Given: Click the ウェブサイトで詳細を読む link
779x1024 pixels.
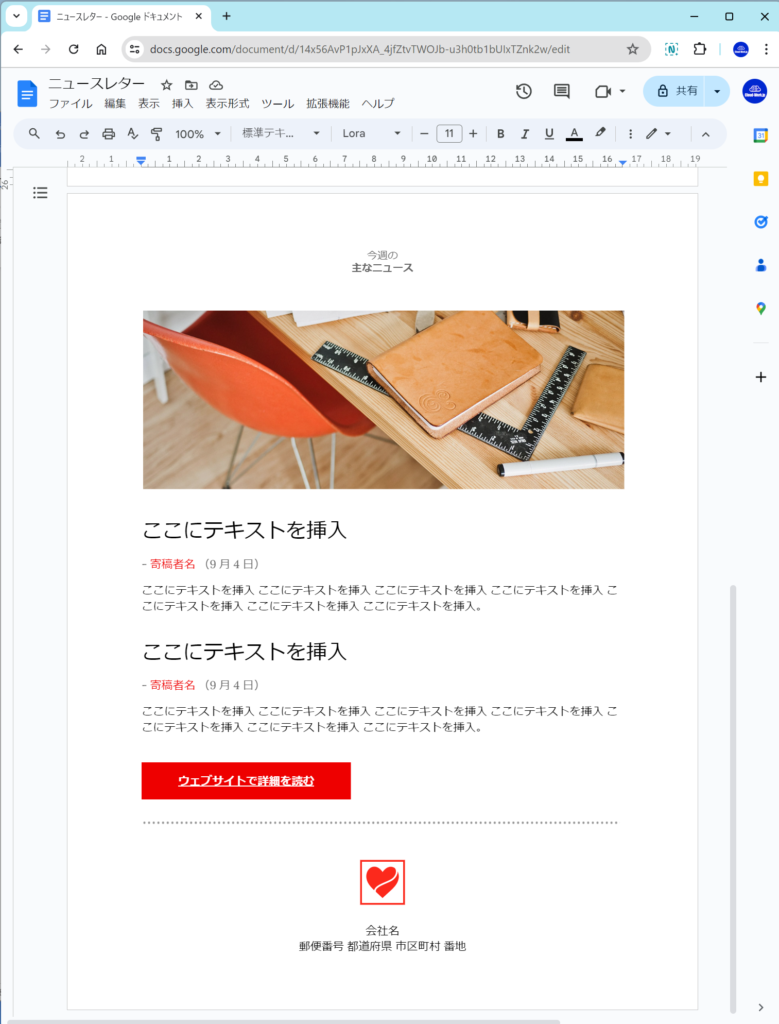Looking at the screenshot, I should coord(246,781).
